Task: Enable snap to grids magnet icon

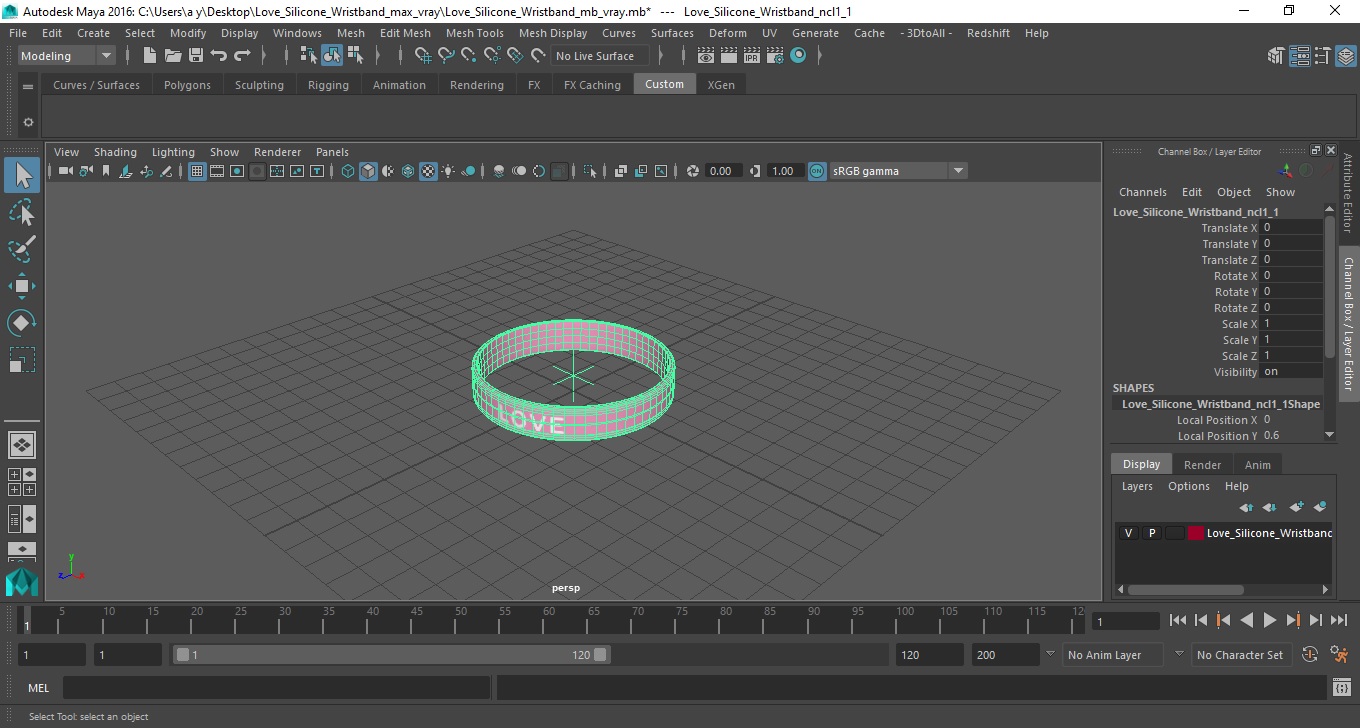Action: pos(422,56)
